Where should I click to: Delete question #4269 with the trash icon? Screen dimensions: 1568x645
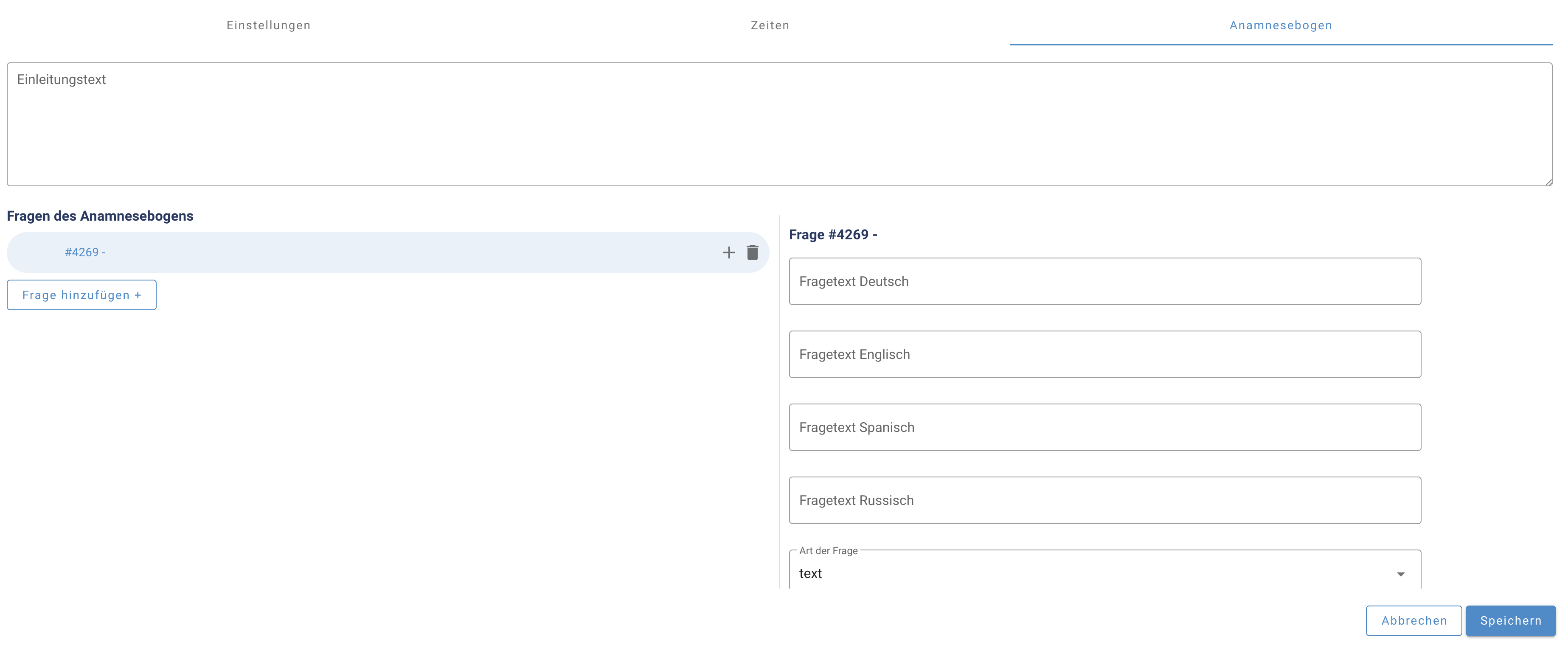(752, 252)
